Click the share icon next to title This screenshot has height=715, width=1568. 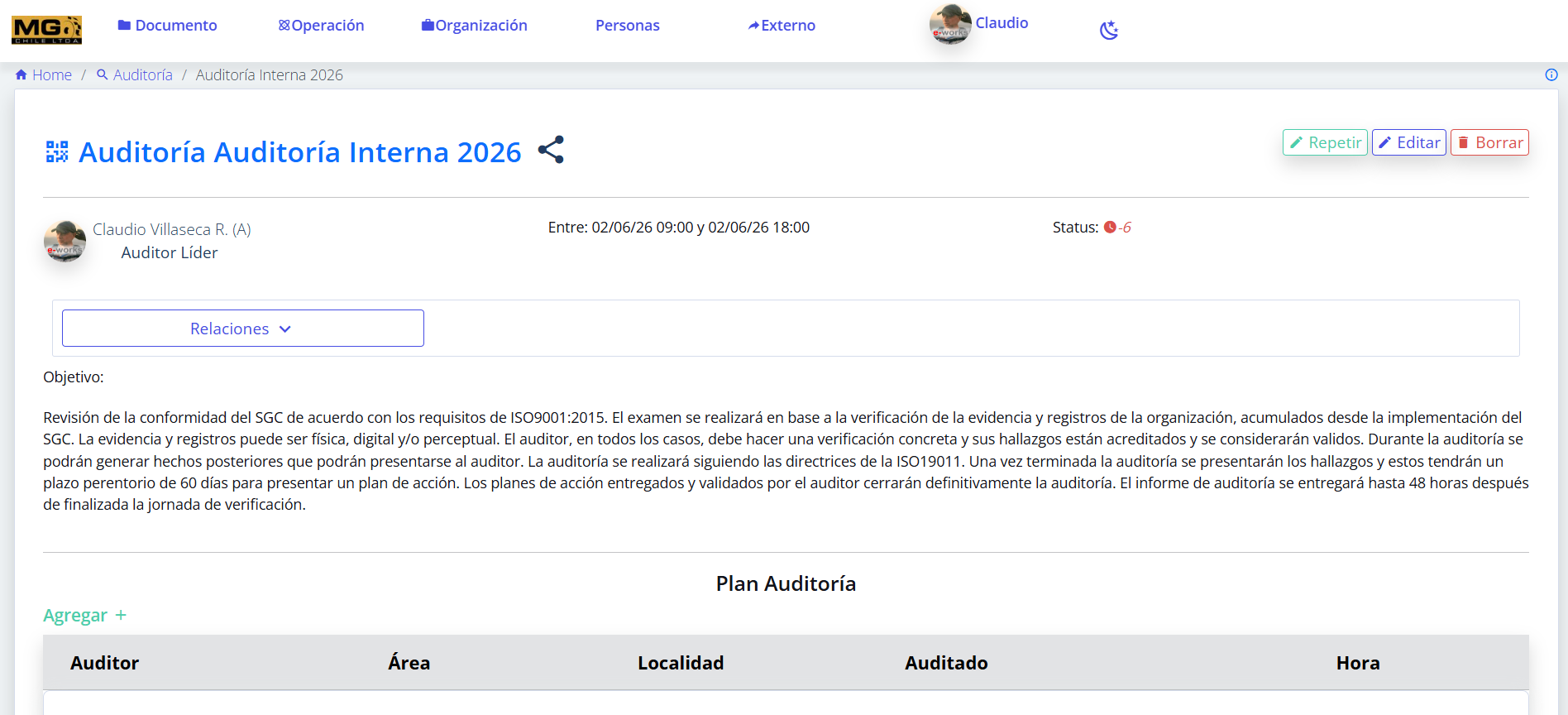pyautogui.click(x=551, y=150)
